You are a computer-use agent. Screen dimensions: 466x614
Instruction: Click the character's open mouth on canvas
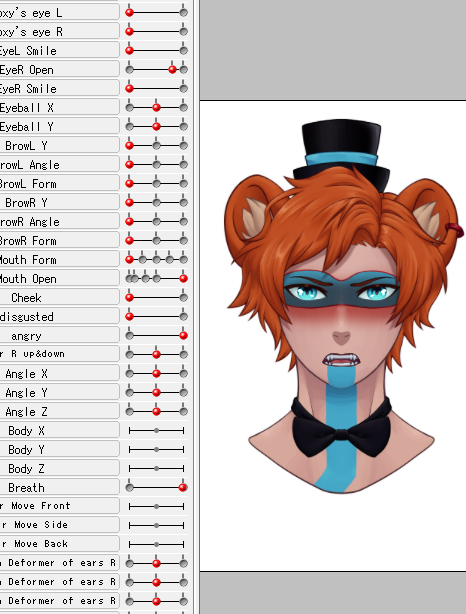click(341, 360)
